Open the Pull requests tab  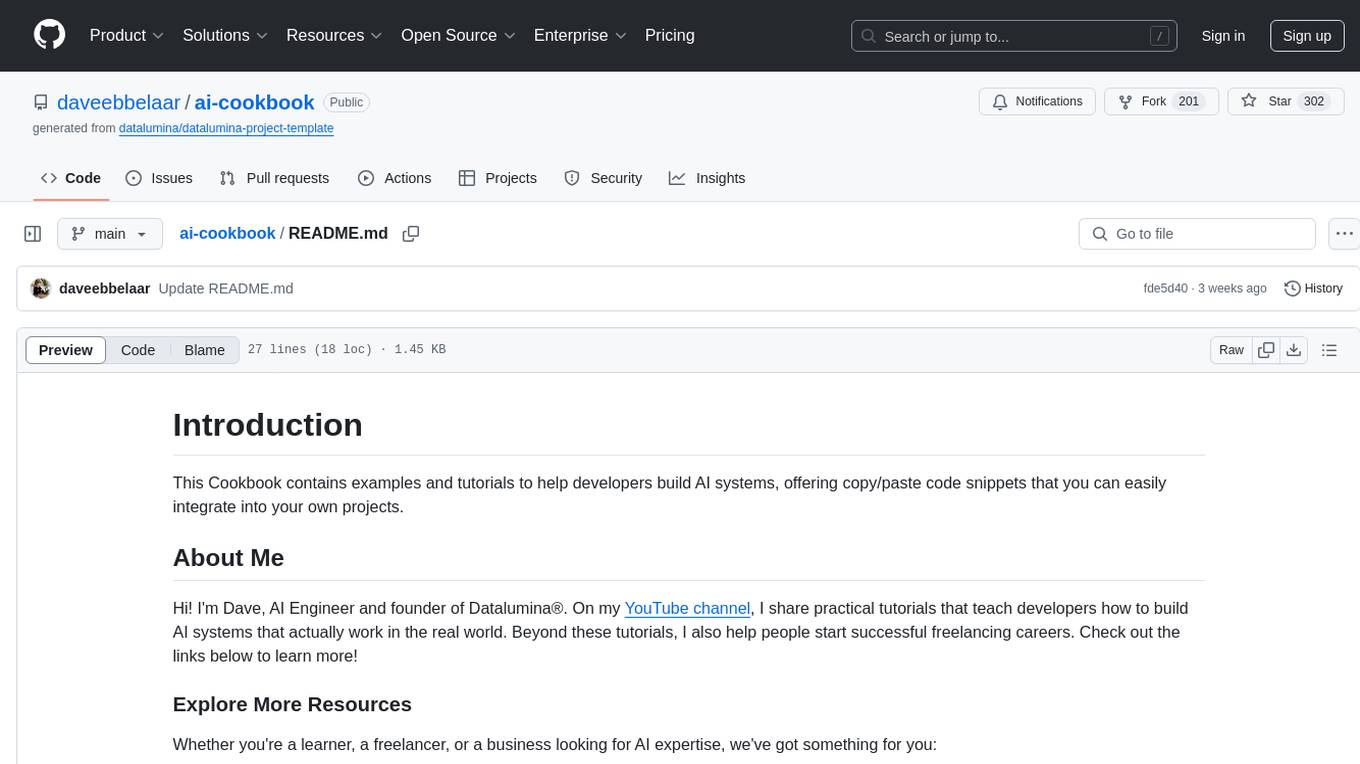click(274, 178)
